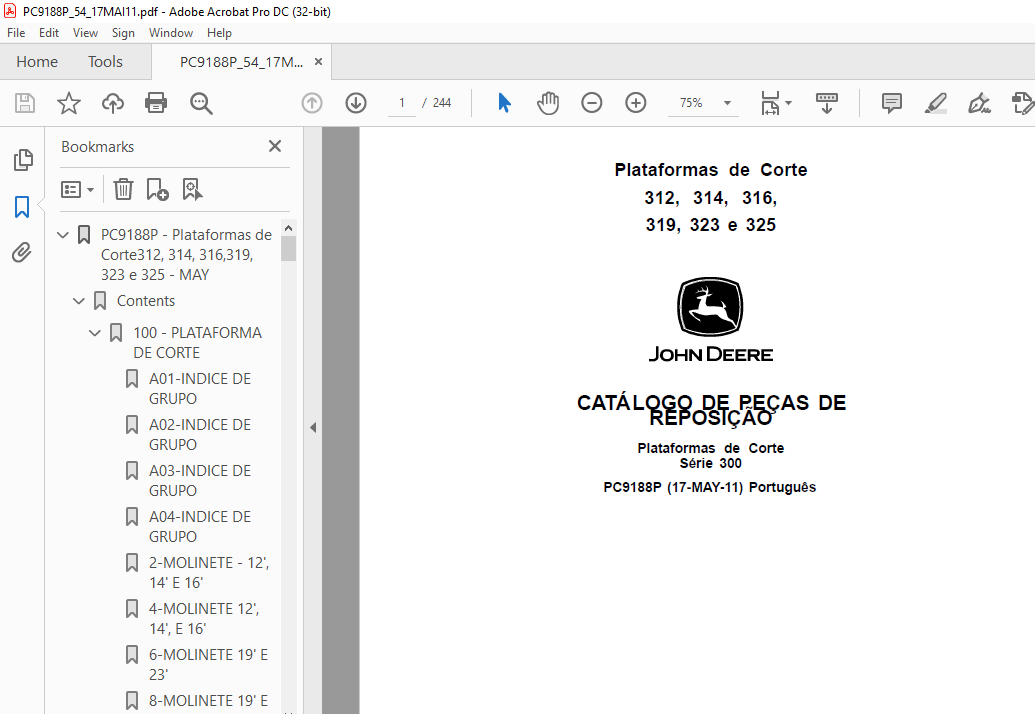
Task: Open the File menu
Action: pos(16,33)
